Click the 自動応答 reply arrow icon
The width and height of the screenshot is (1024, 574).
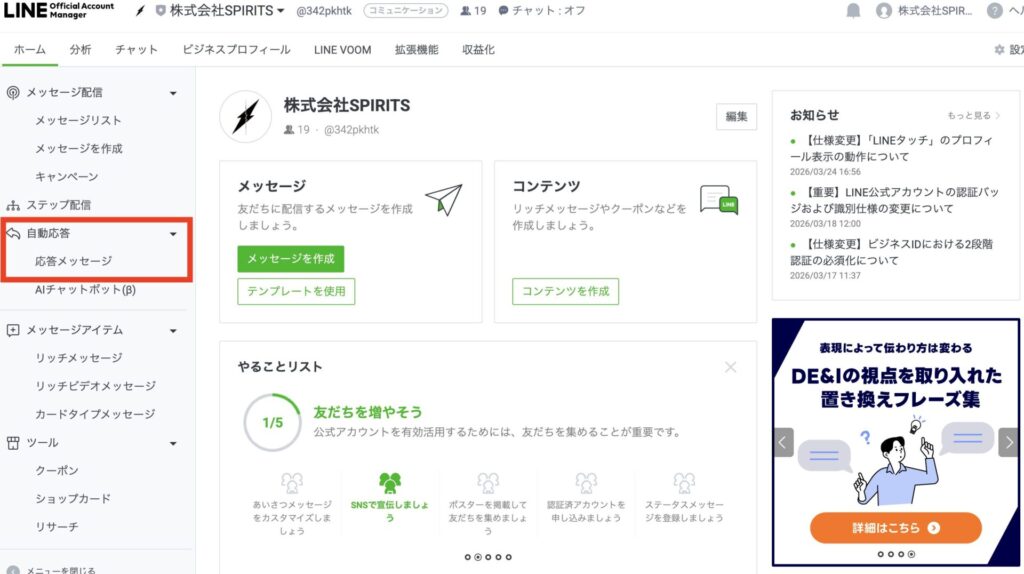pos(13,233)
